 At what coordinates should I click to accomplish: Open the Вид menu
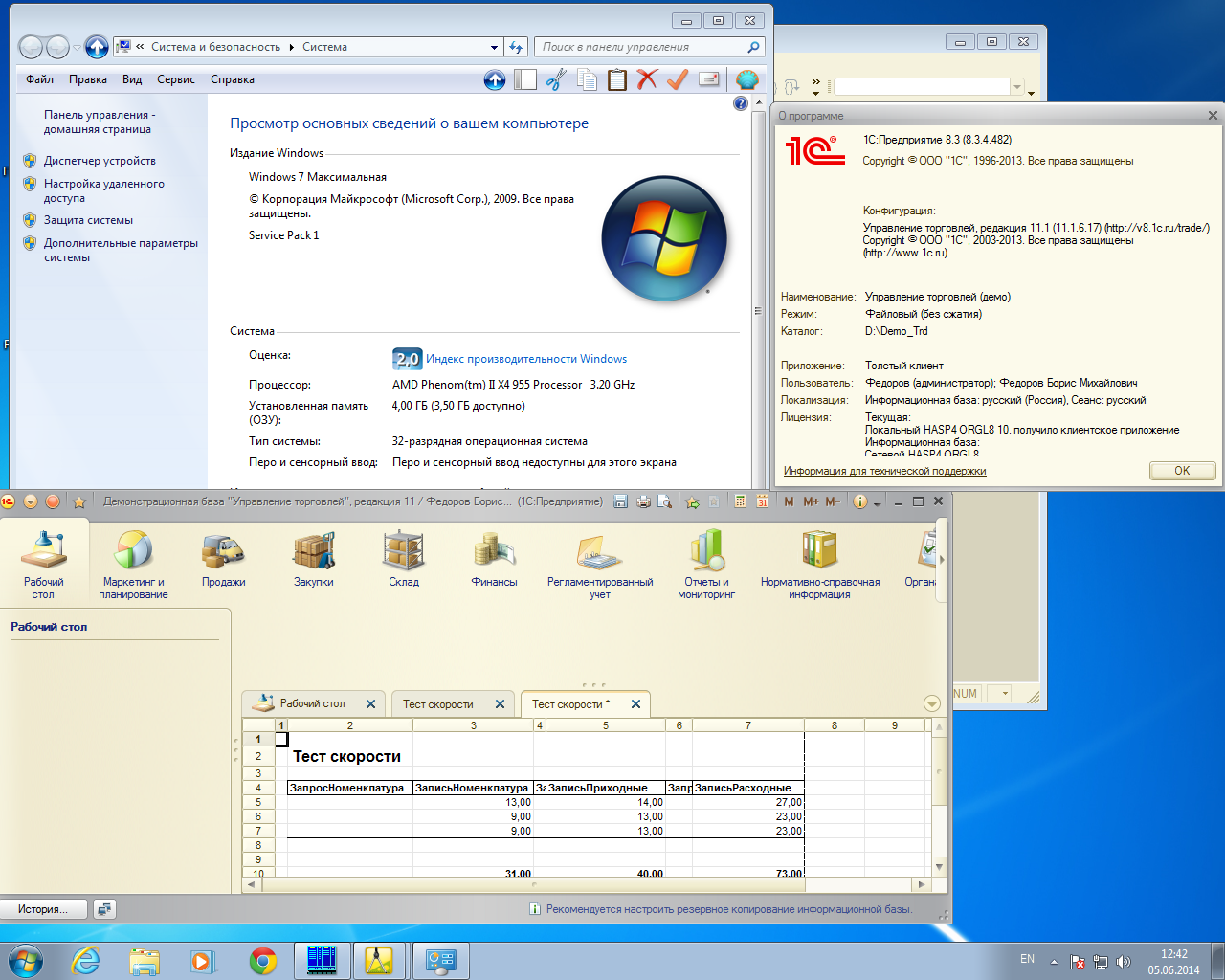[132, 79]
